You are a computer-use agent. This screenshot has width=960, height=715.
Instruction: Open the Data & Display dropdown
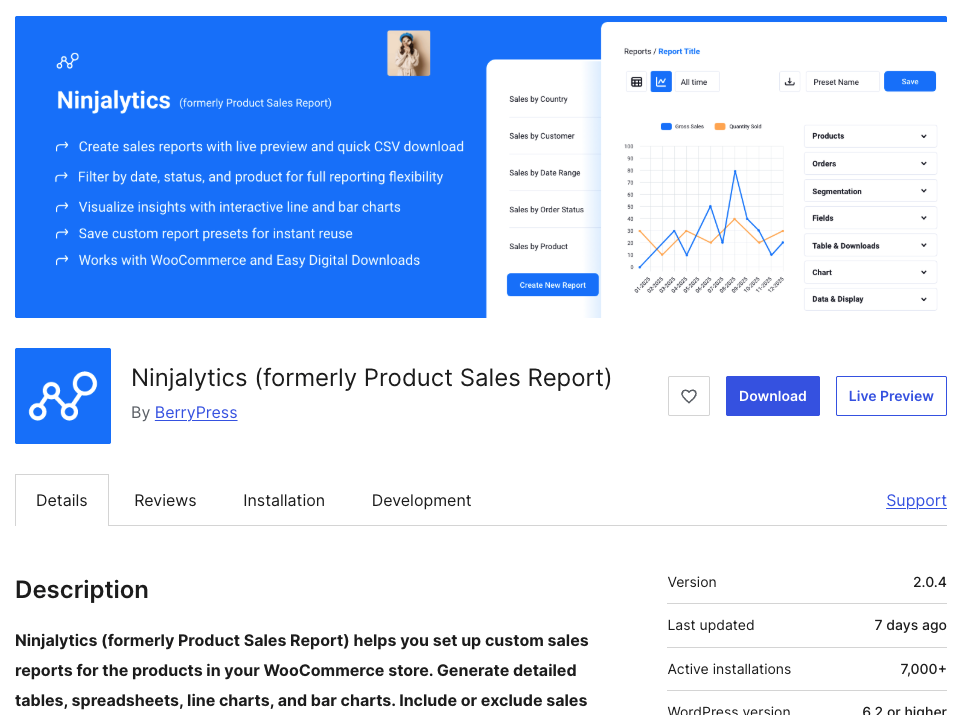coord(869,298)
